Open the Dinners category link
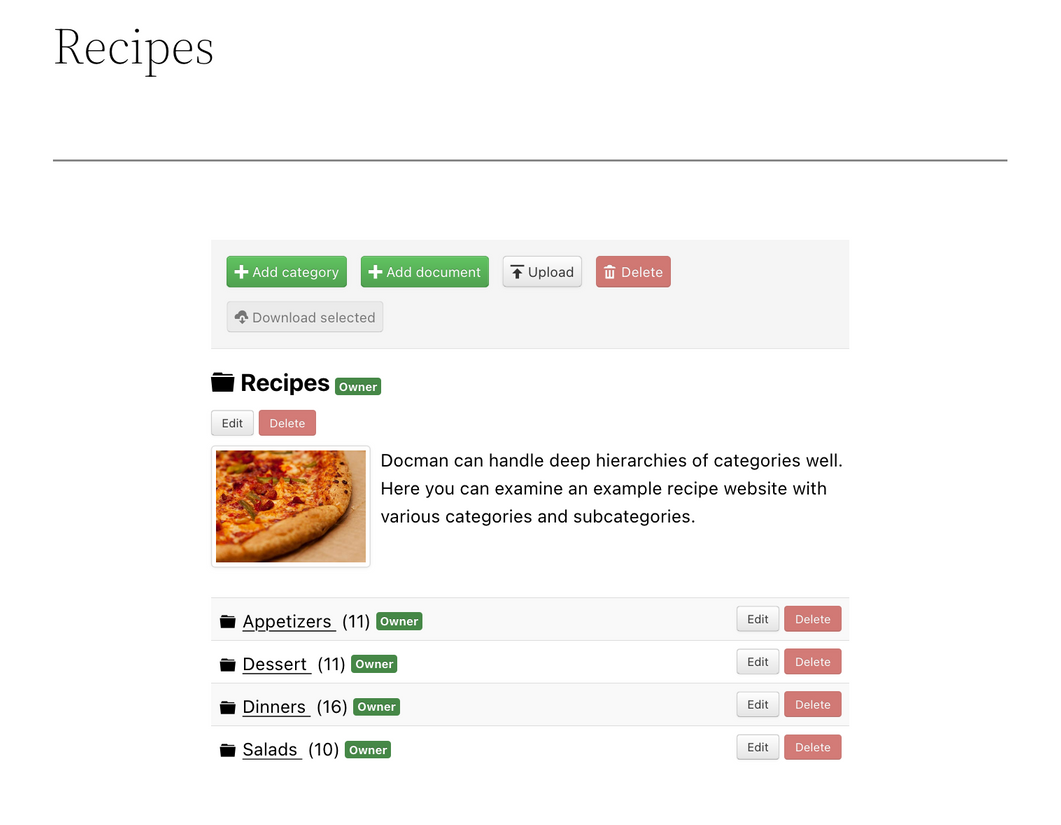This screenshot has height=825, width=1061. (274, 707)
